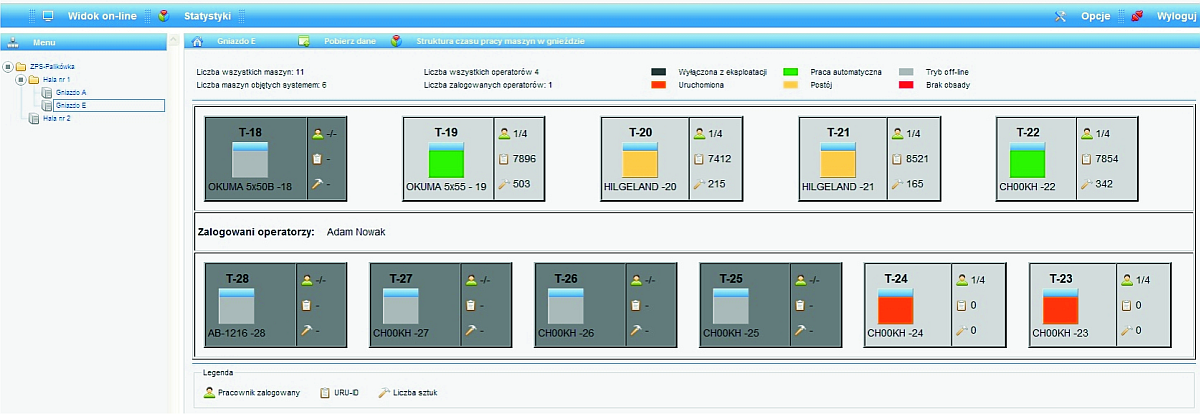The height and width of the screenshot is (414, 1200).
Task: Click the home icon next to Gniazdo E
Action: (197, 42)
